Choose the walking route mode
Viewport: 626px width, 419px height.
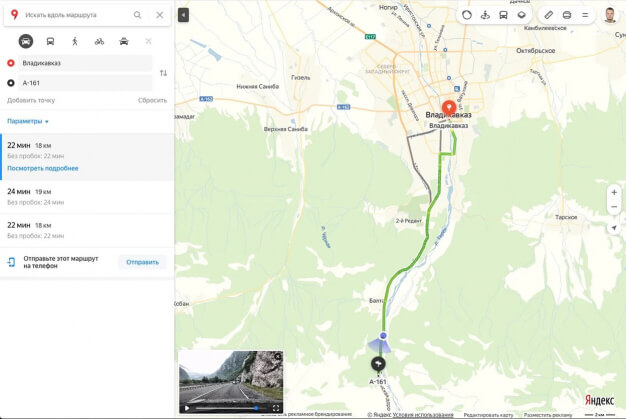pos(75,41)
